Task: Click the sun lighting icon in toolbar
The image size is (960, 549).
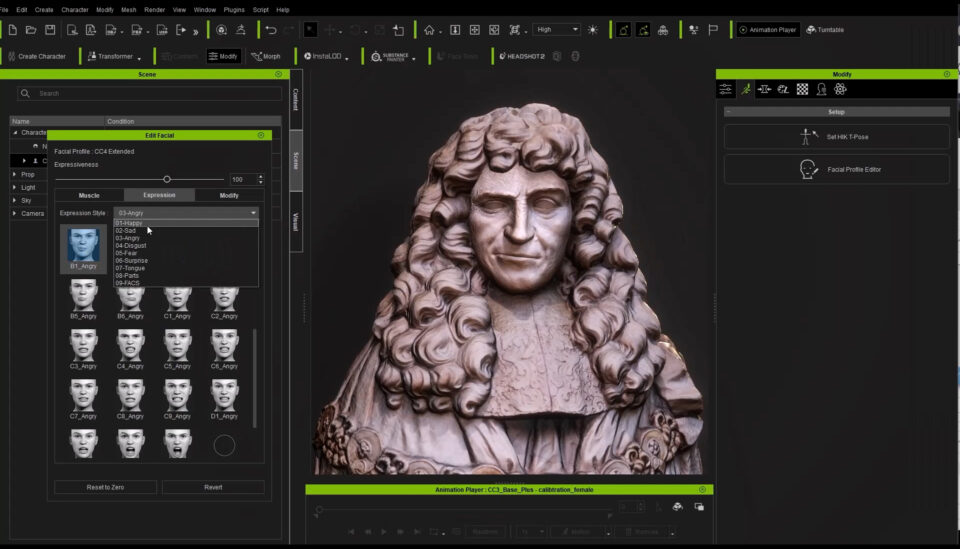Action: [593, 30]
